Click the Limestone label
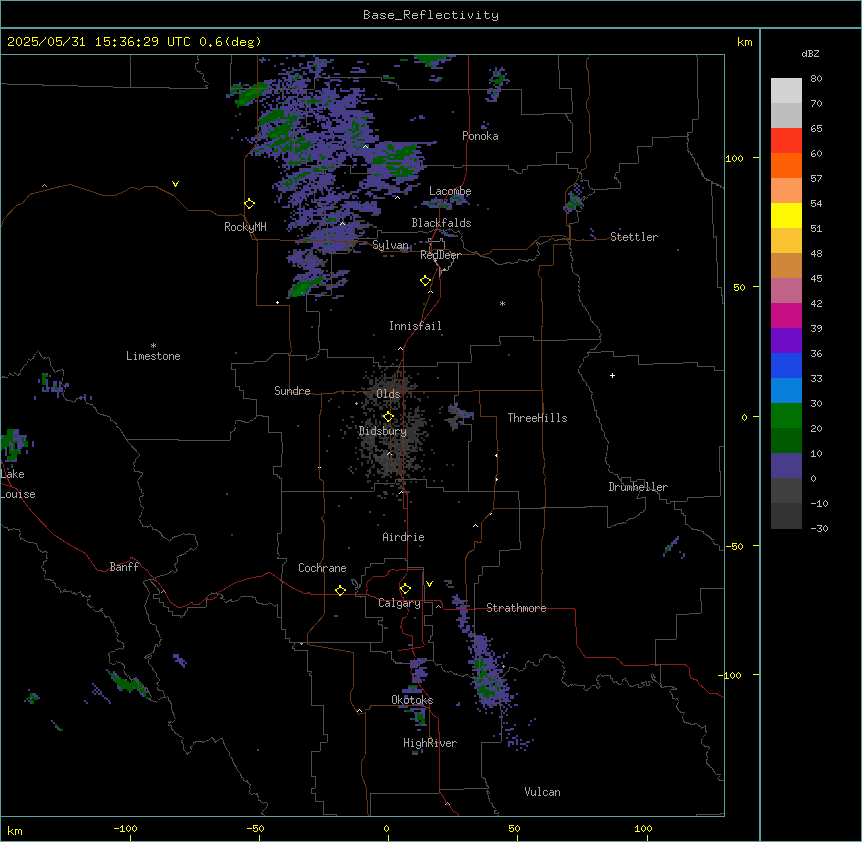 point(153,356)
